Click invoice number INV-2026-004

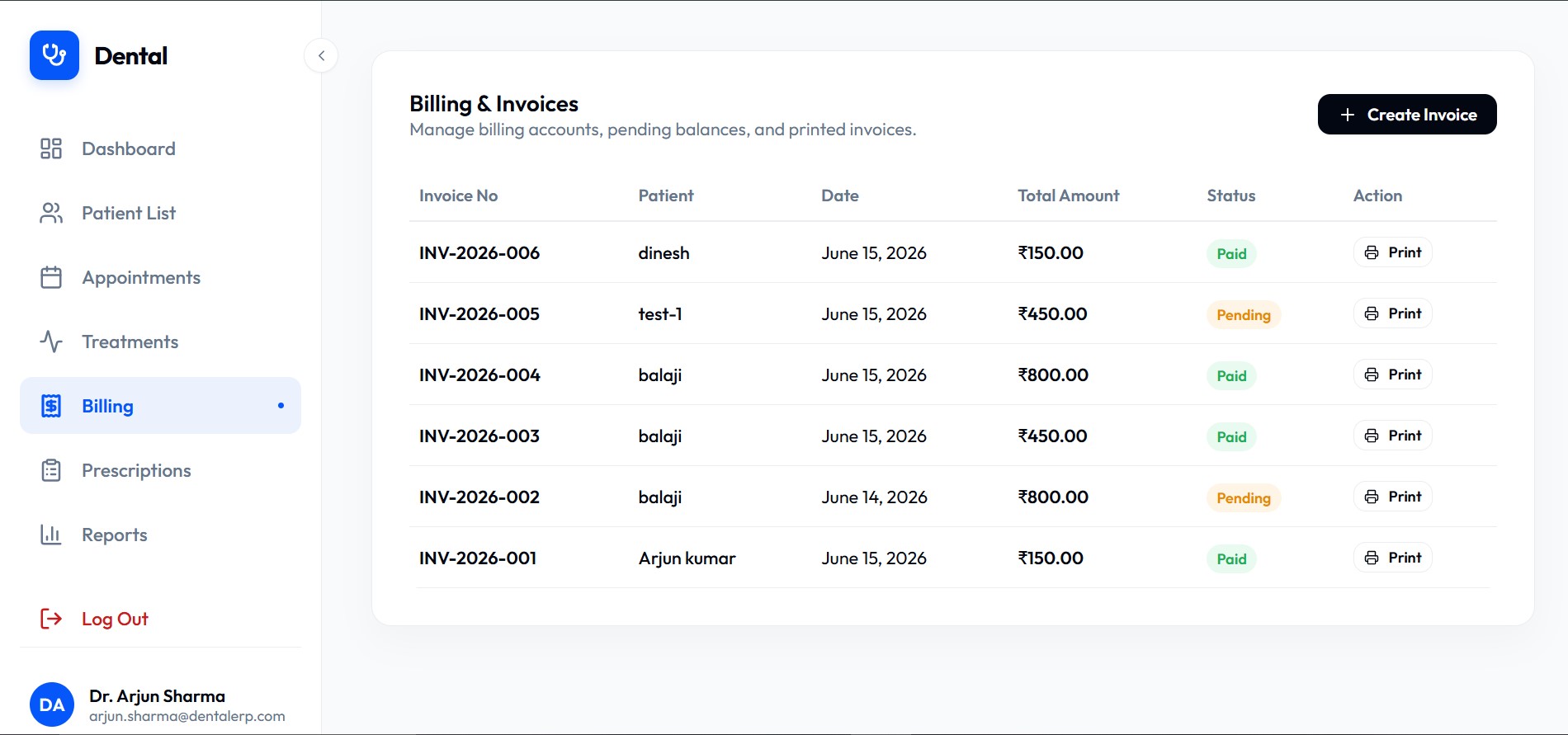(x=479, y=375)
